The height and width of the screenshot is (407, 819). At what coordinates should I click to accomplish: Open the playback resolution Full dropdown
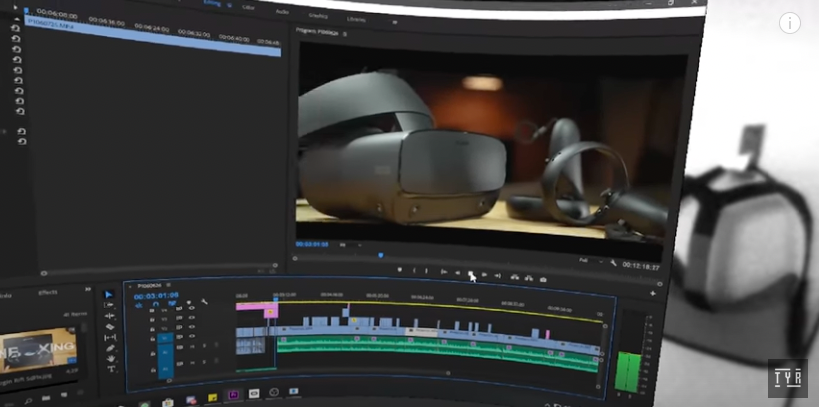point(590,260)
